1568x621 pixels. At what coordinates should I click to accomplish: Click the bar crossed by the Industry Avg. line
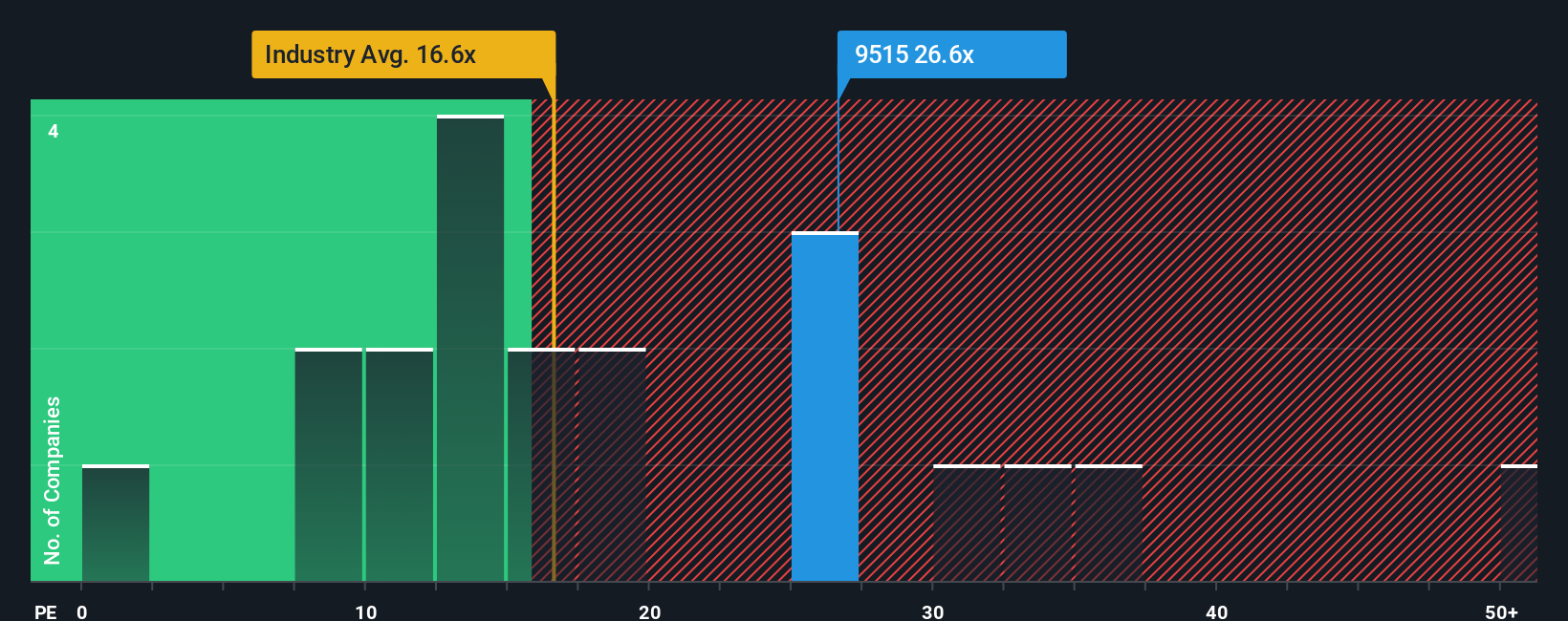(x=541, y=464)
